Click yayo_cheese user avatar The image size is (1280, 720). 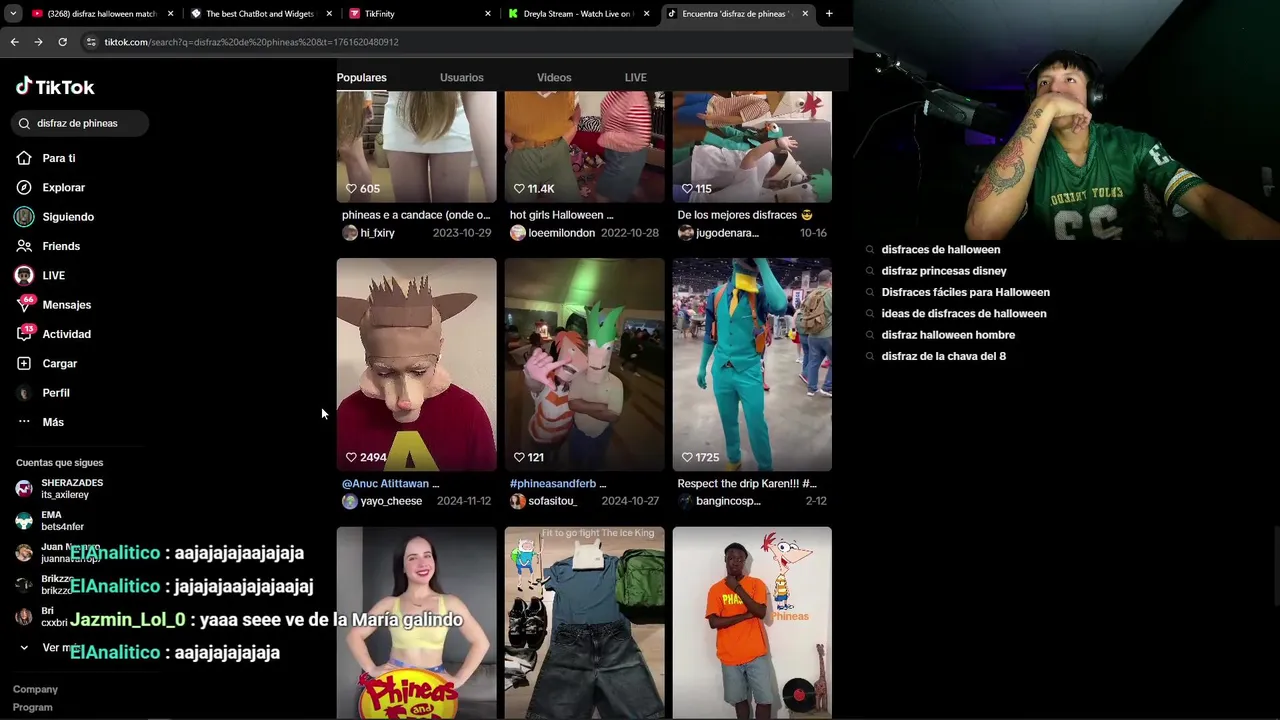(350, 501)
